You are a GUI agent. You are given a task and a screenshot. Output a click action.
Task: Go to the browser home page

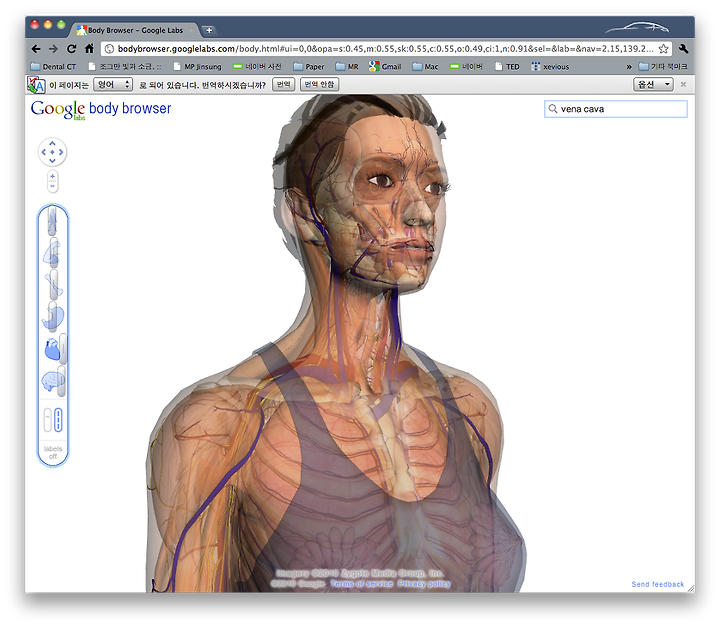pyautogui.click(x=89, y=48)
